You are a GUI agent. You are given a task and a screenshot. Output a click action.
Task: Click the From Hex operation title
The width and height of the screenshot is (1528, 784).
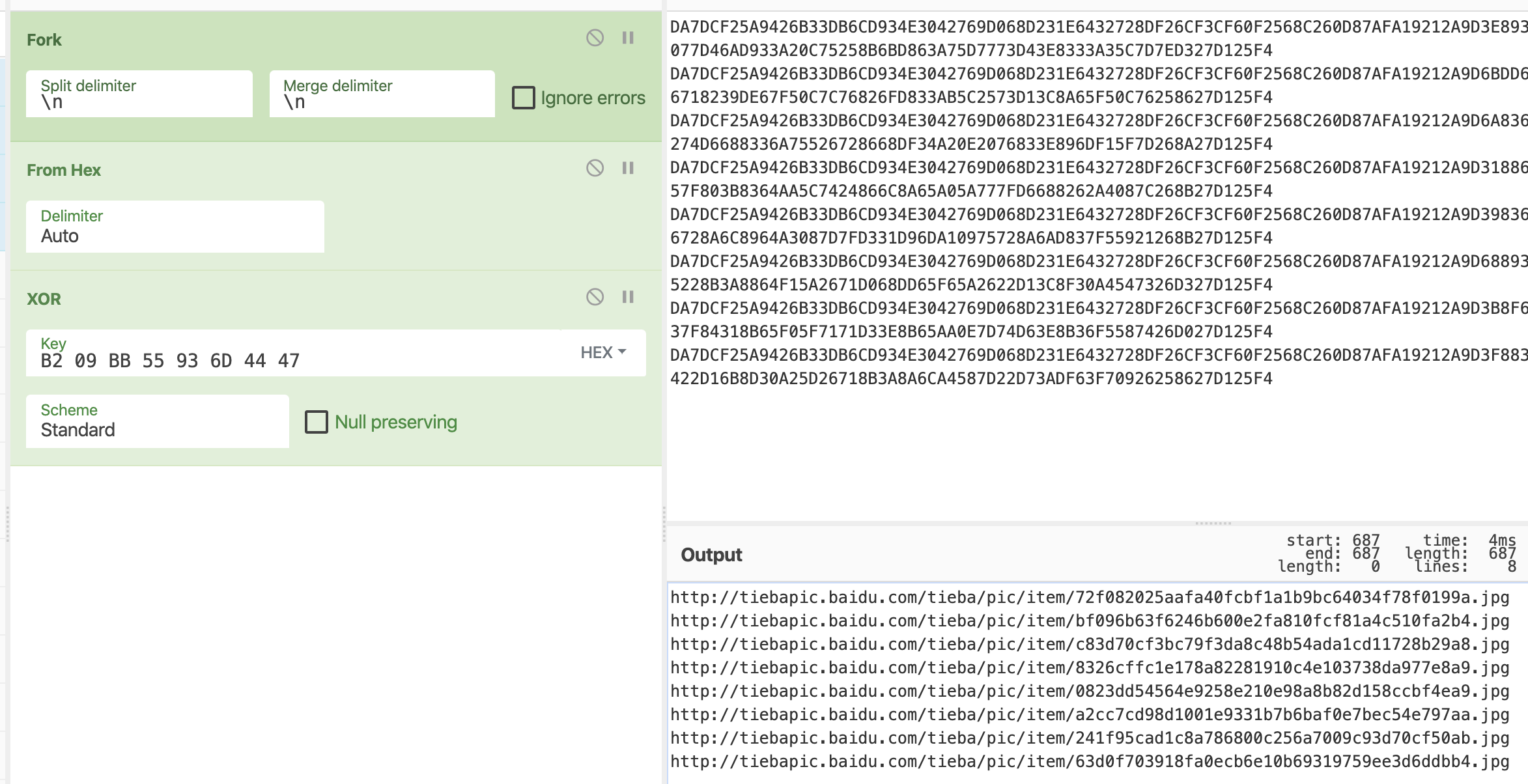[x=64, y=170]
